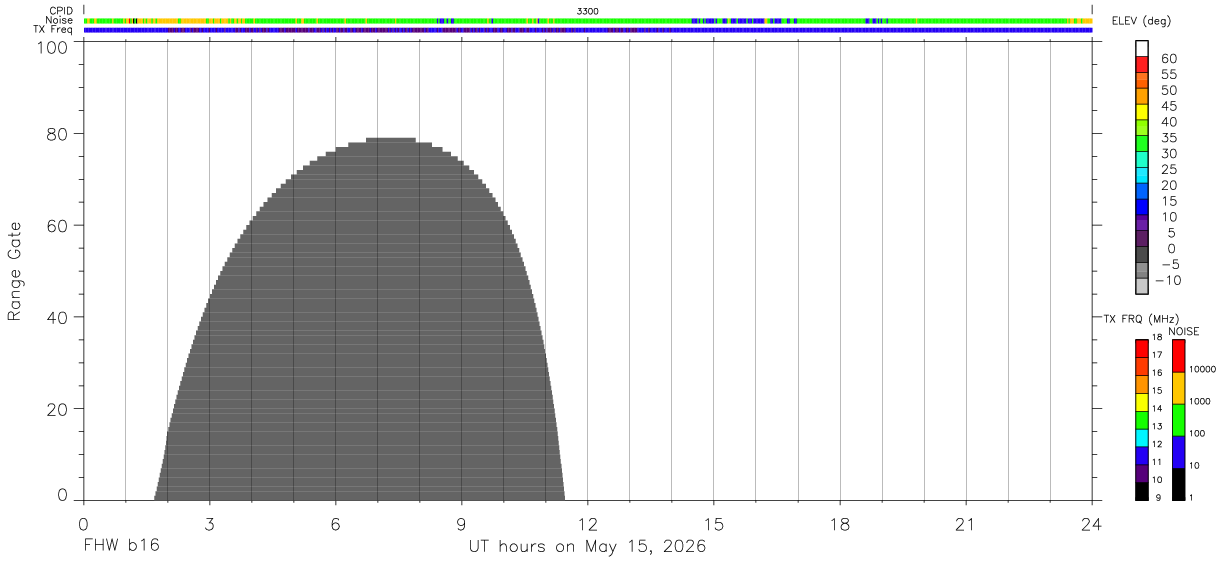Click the -10 label on ELEV colorbar
1228x567 pixels.
[x=1167, y=280]
